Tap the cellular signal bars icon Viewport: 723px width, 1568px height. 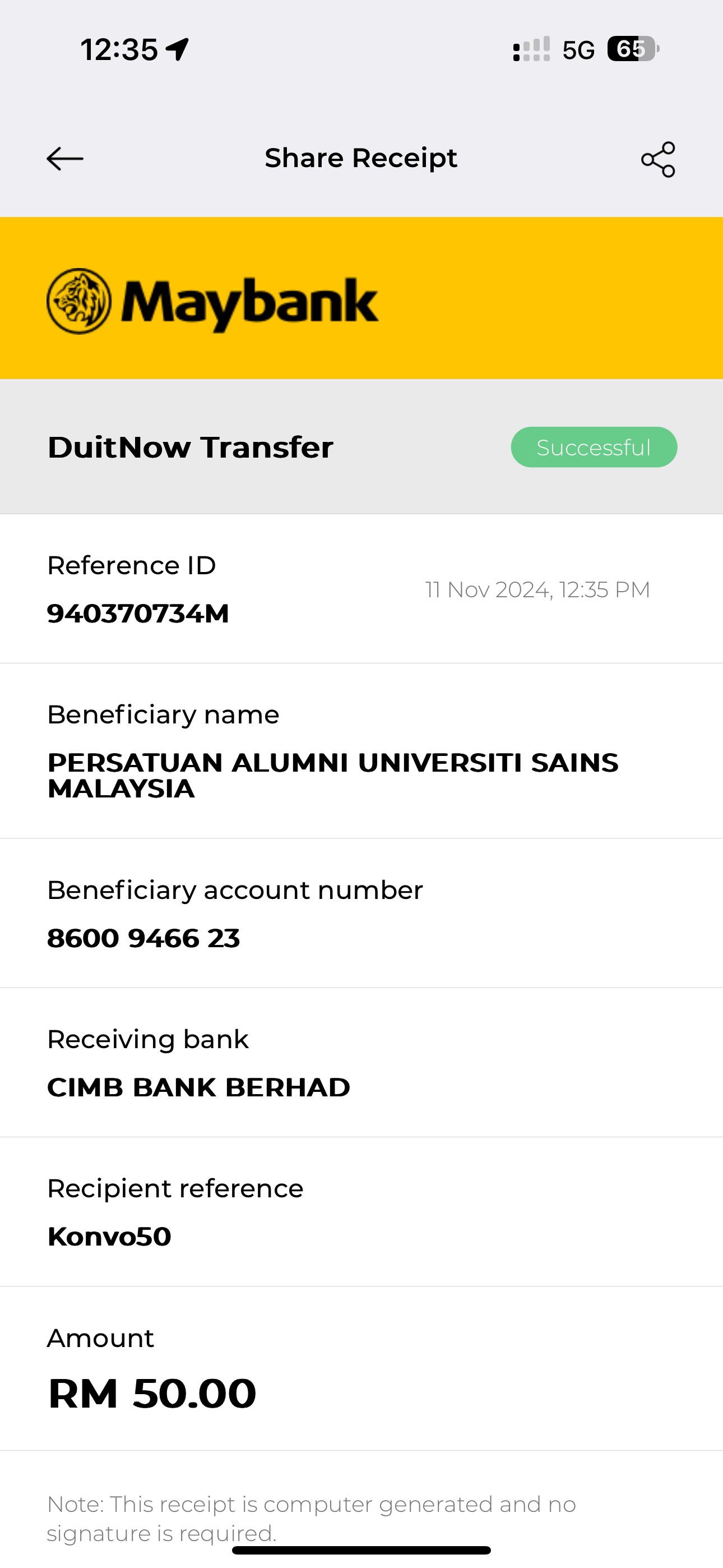(531, 49)
